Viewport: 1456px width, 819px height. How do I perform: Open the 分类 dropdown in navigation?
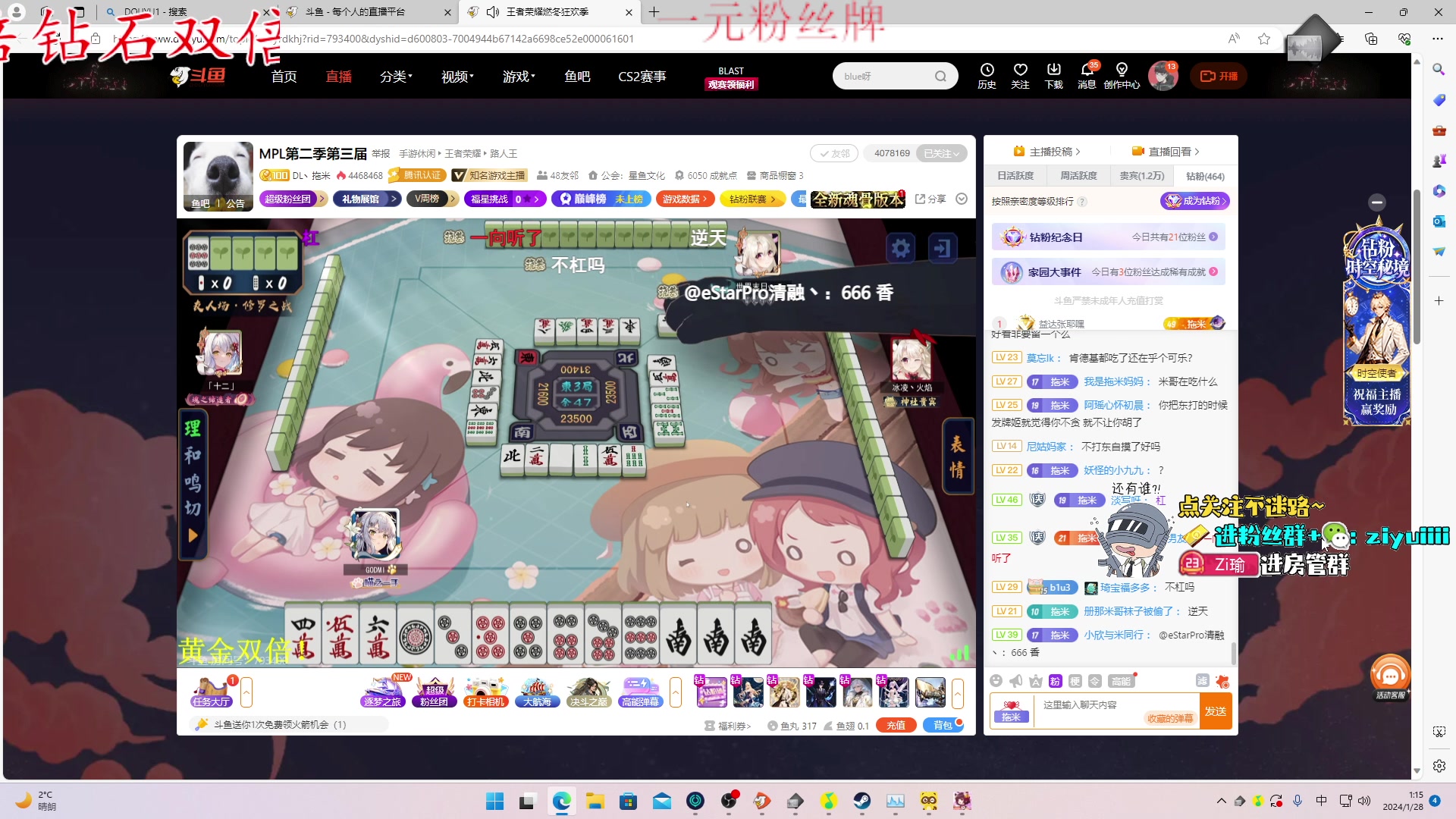(396, 77)
